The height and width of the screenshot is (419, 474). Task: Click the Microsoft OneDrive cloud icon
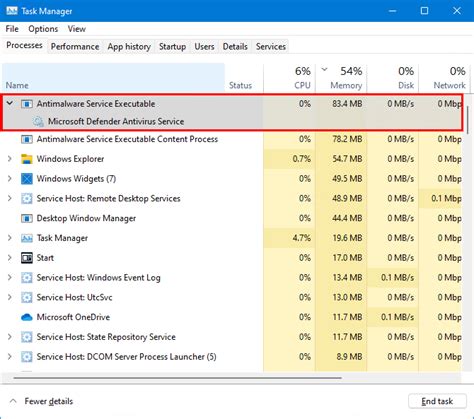point(27,317)
